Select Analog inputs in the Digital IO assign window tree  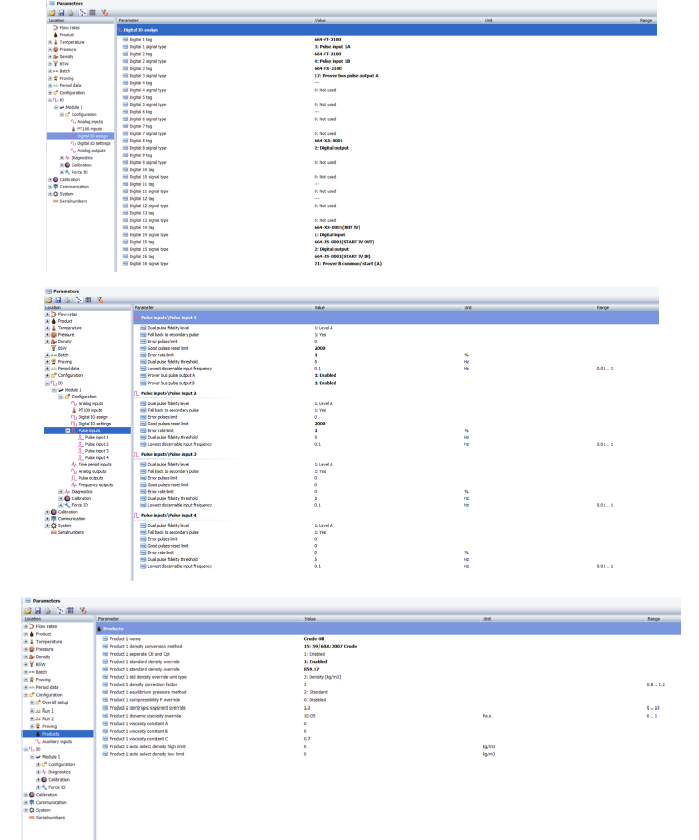pyautogui.click(x=90, y=122)
